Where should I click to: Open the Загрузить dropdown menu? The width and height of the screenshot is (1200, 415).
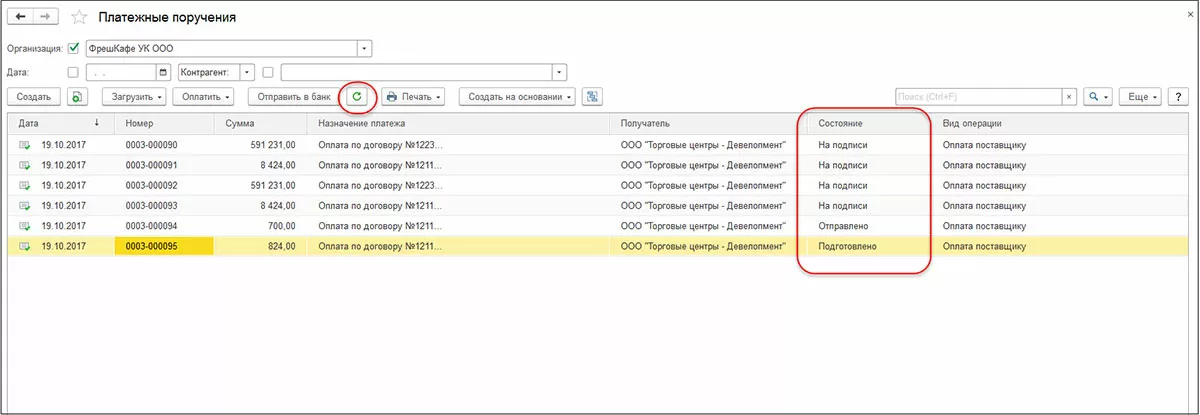(x=132, y=97)
